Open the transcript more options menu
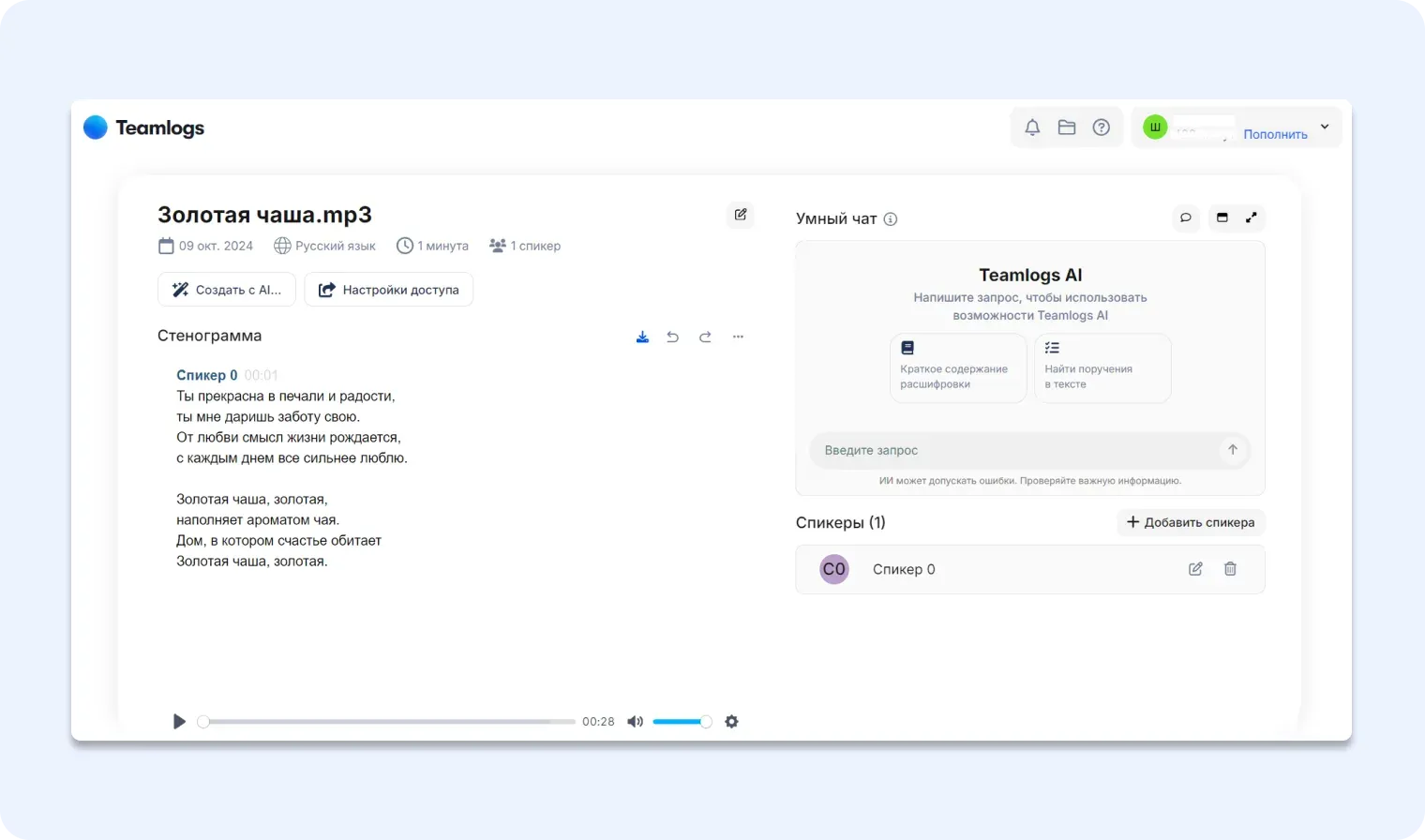Viewport: 1425px width, 840px height. tap(738, 337)
